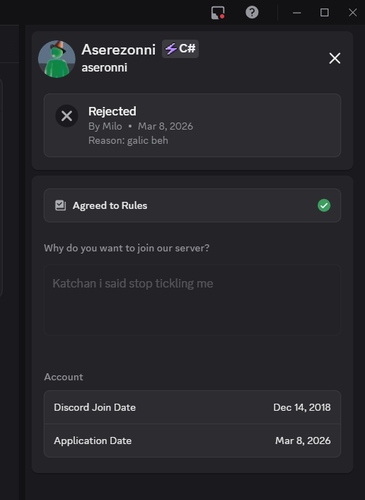The image size is (365, 500).
Task: Close the Aserezonni application panel
Action: click(335, 58)
